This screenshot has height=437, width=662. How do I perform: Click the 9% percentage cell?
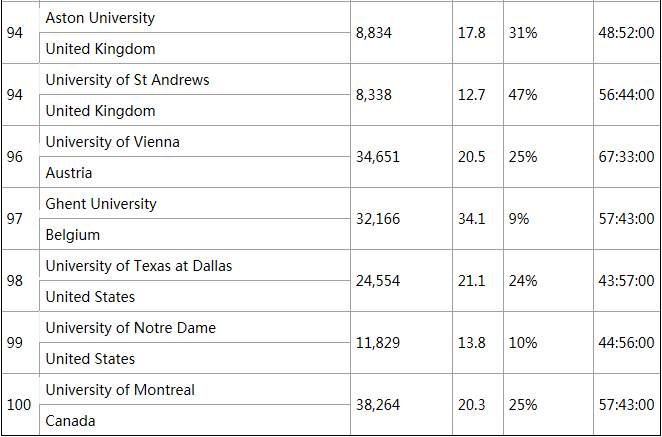pos(518,219)
